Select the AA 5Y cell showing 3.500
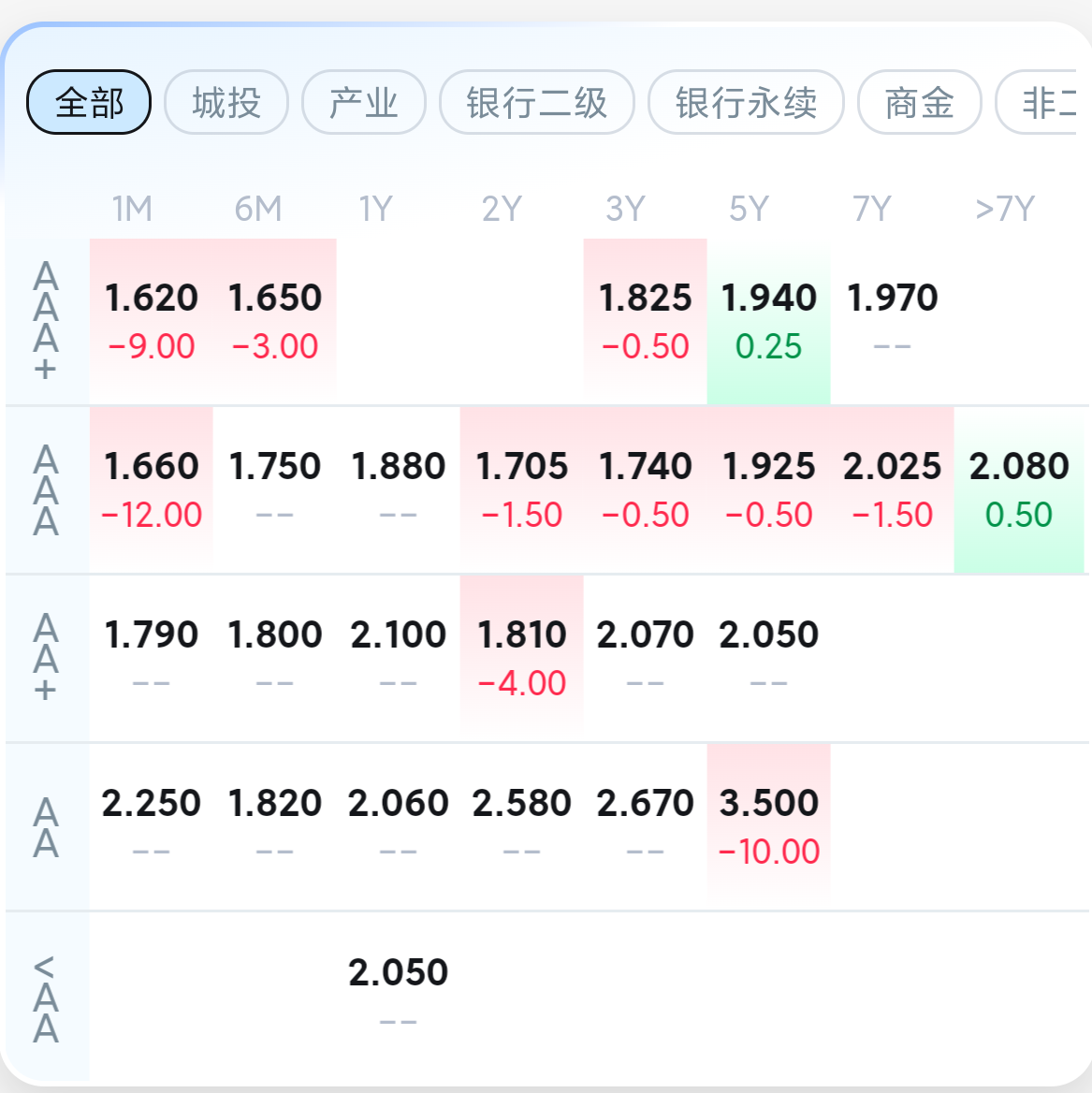This screenshot has height=1093, width=1092. tap(768, 825)
